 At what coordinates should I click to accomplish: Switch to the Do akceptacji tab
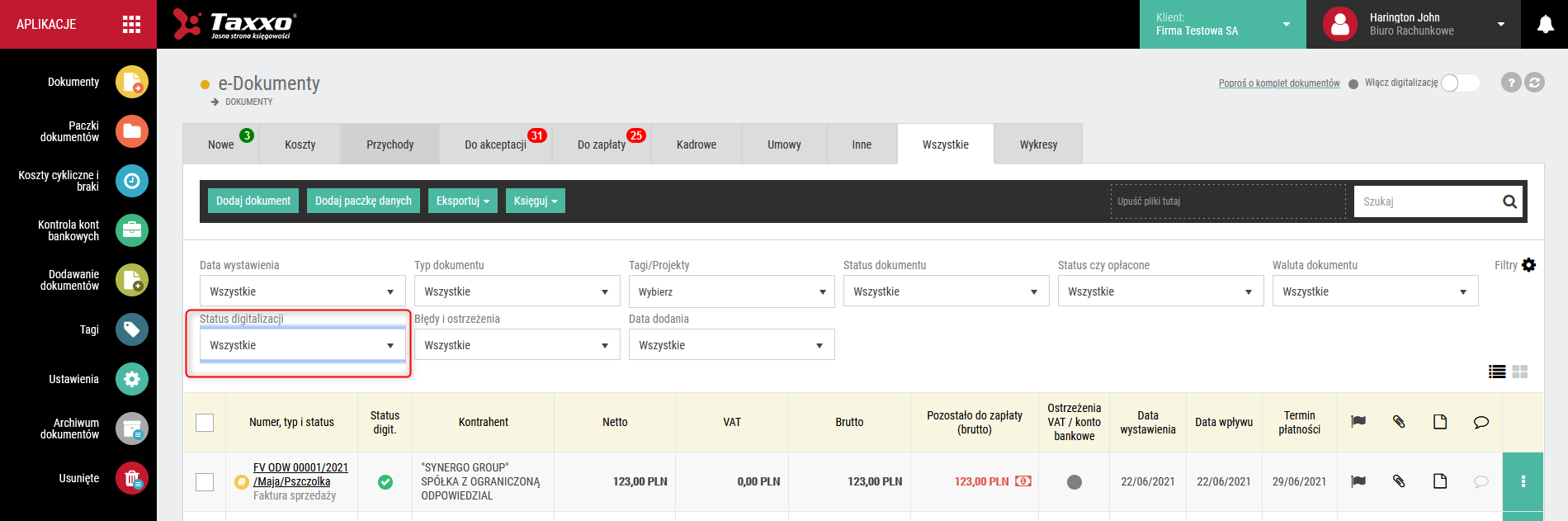point(495,144)
